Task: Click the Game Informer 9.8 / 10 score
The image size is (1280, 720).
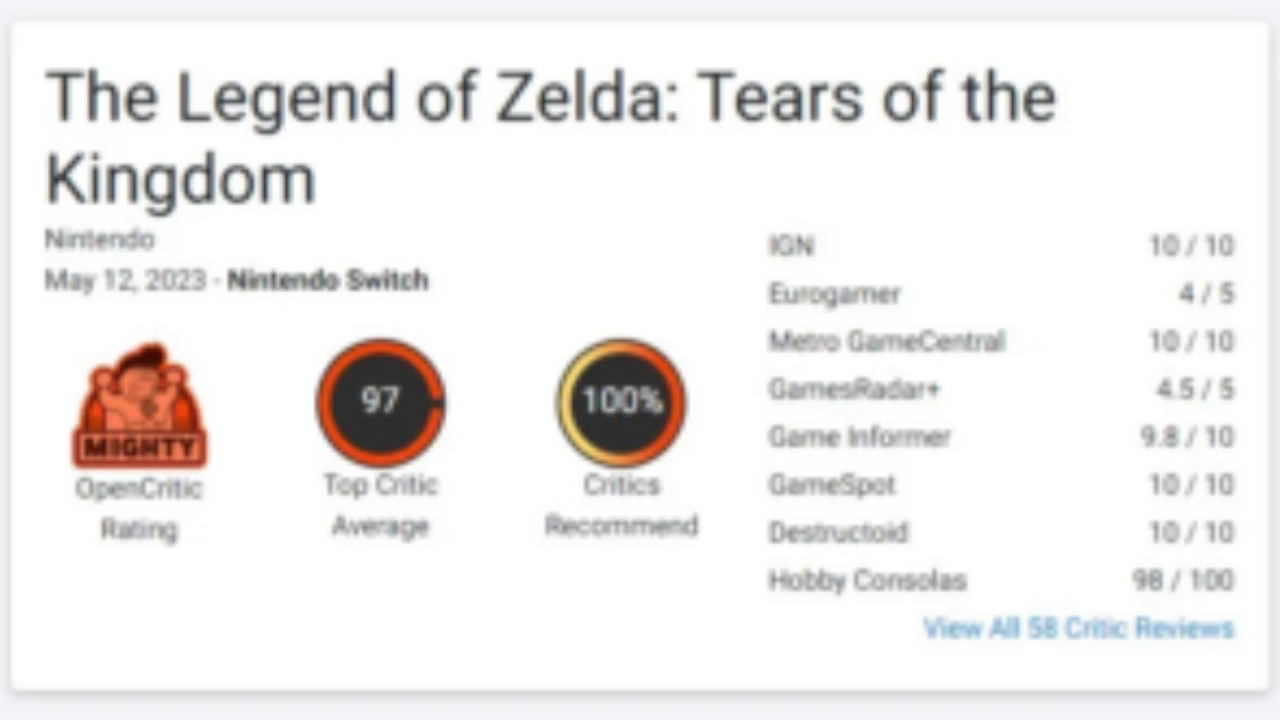Action: (x=1186, y=436)
